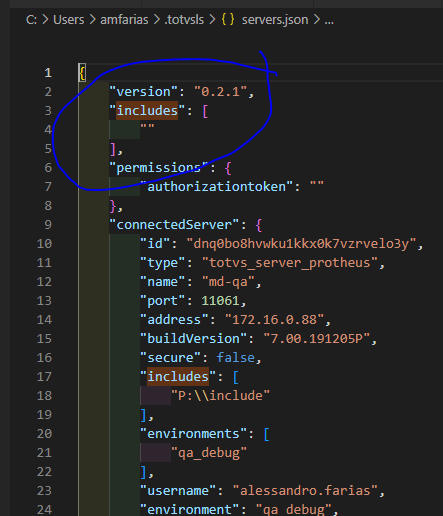
Task: Click the "secure" key
Action: pos(171,358)
